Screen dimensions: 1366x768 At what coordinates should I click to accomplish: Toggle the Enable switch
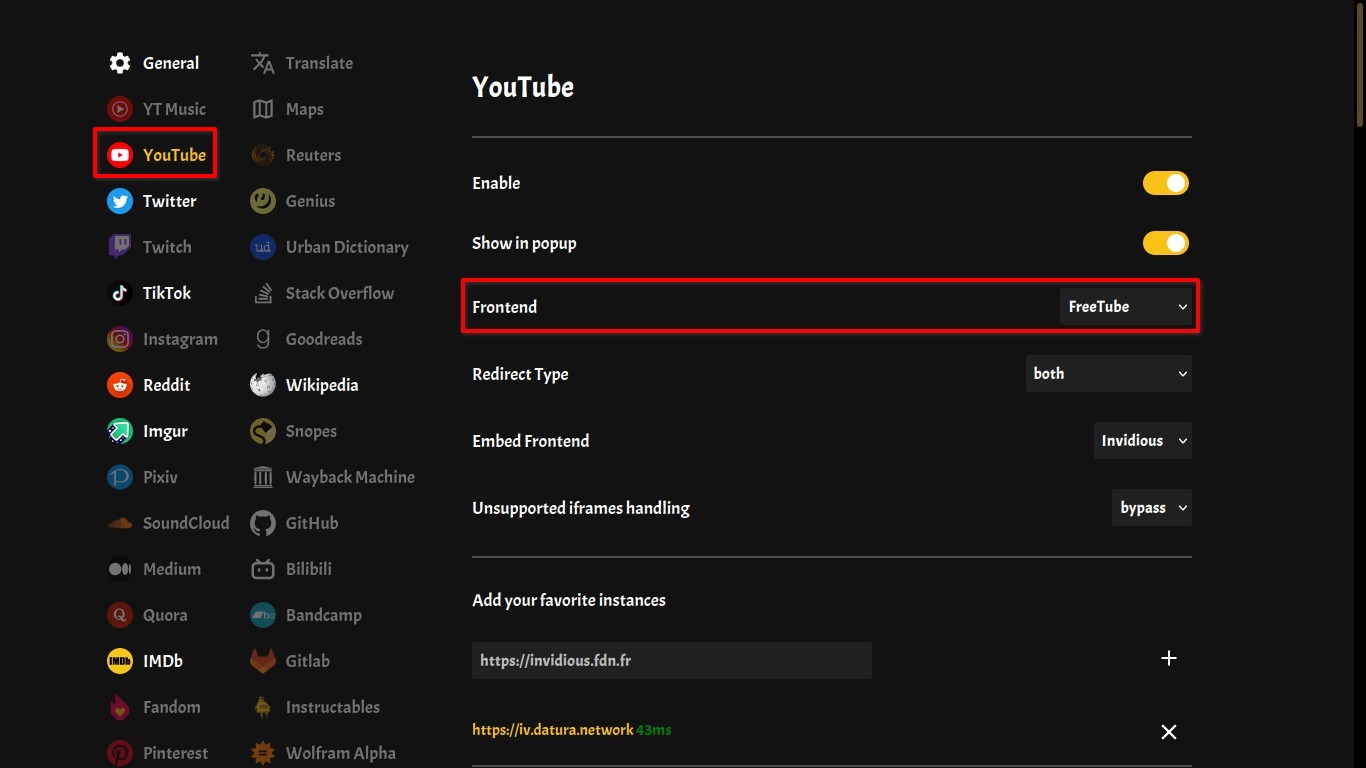tap(1166, 183)
